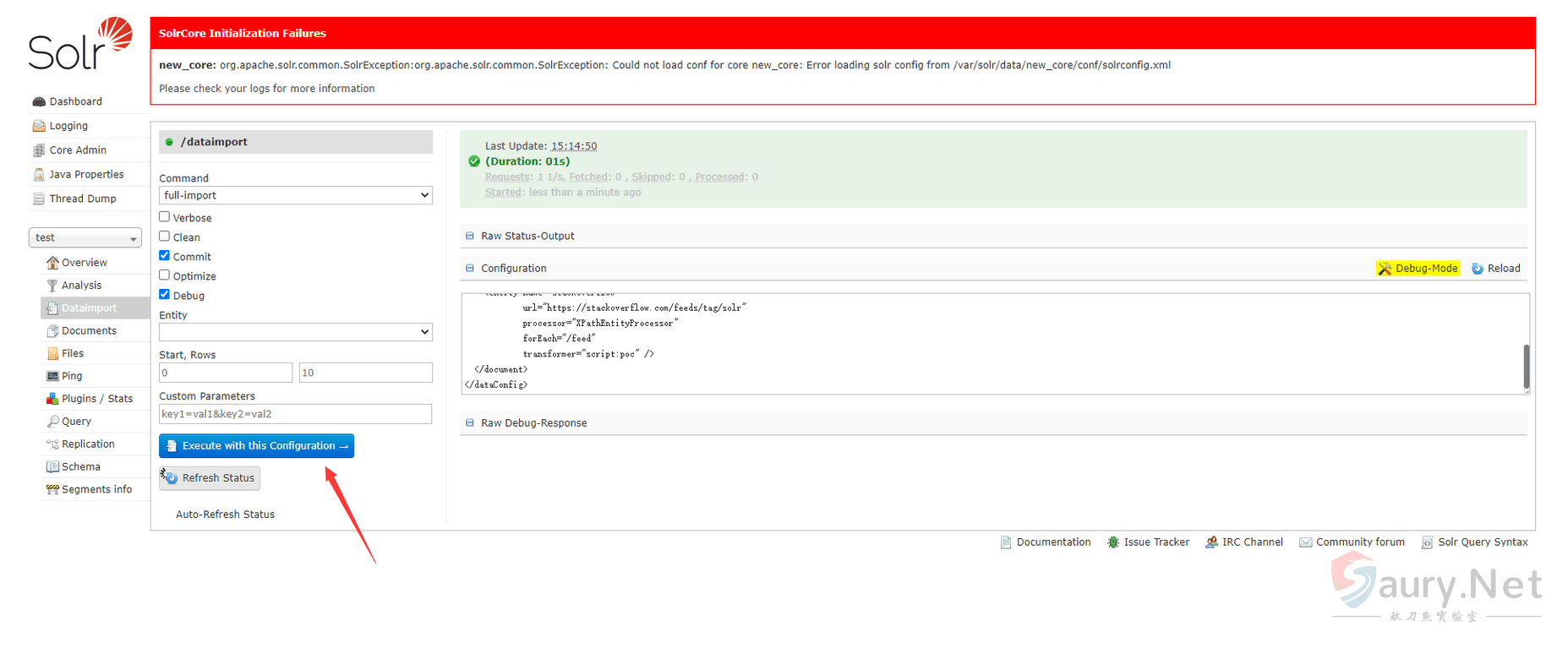This screenshot has width=1568, height=648.
Task: Uncheck the Debug checkbox
Action: click(165, 295)
